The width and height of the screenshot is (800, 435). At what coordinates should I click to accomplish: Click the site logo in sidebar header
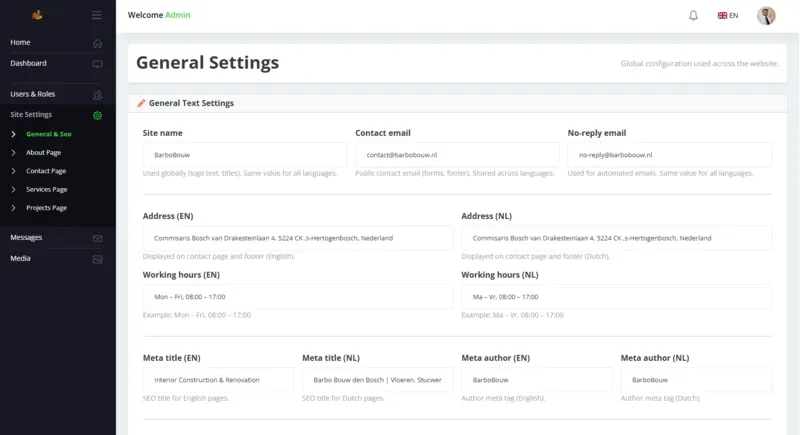tap(37, 15)
